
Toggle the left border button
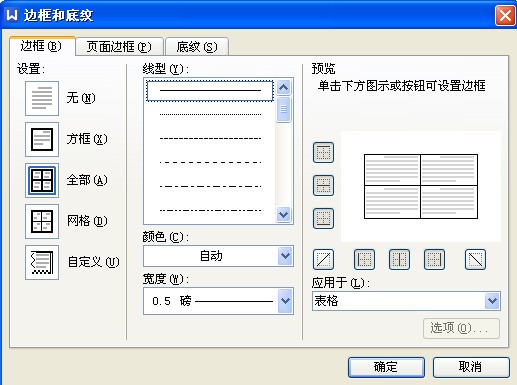(364, 259)
